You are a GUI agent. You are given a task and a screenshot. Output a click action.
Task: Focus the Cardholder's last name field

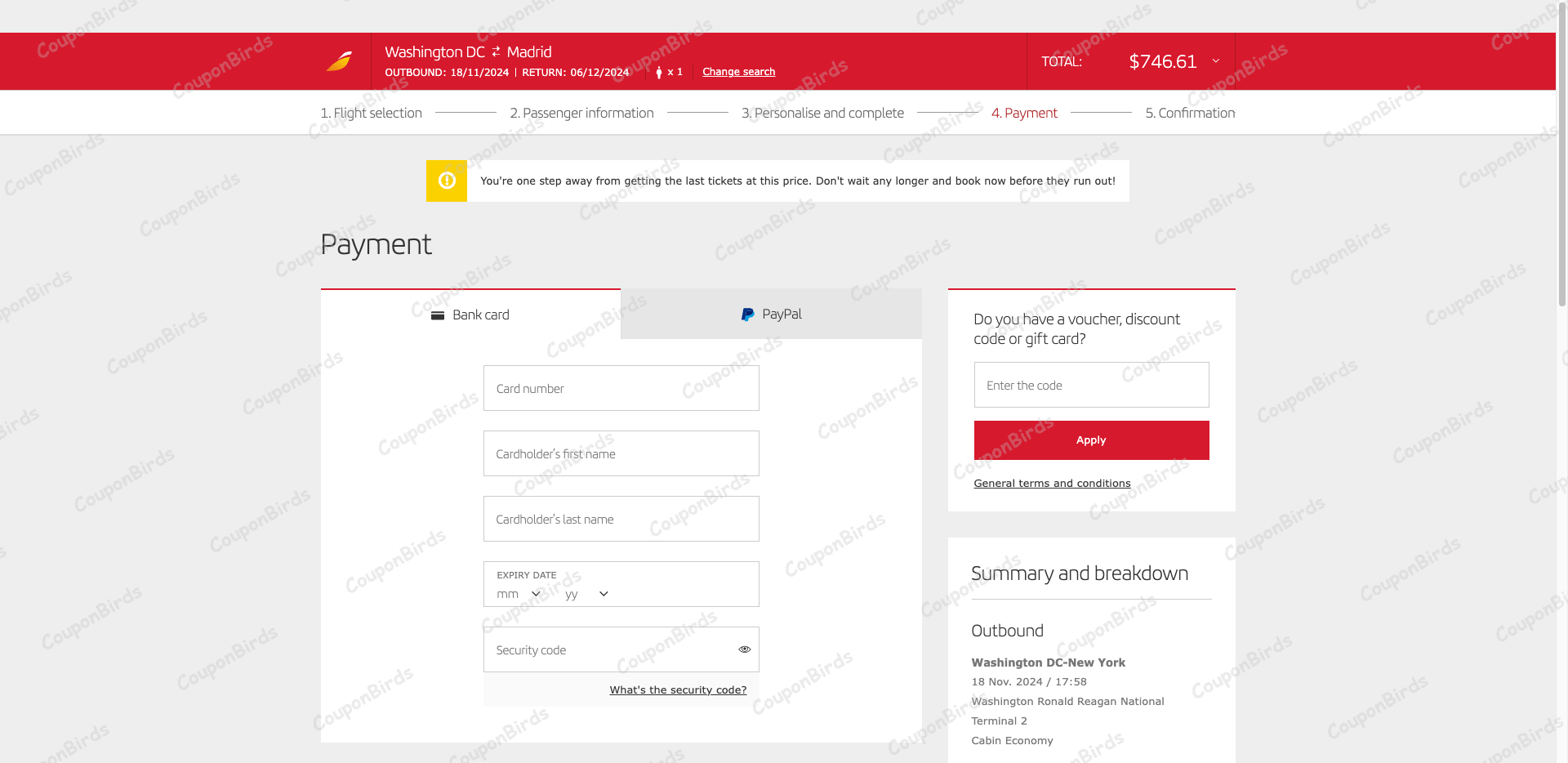(x=621, y=519)
